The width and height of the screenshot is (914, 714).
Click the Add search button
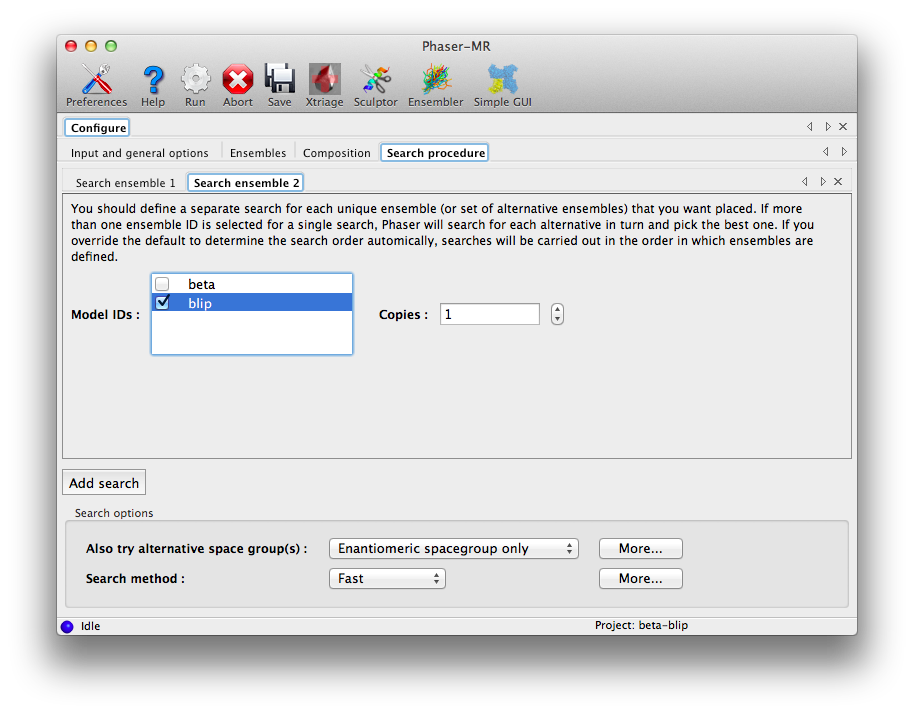[x=104, y=483]
